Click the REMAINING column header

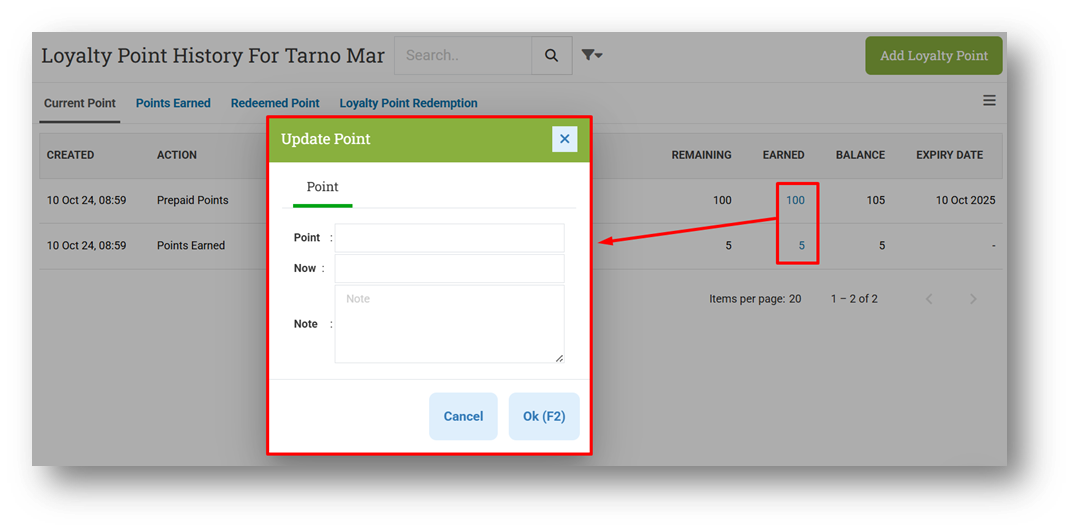point(701,155)
